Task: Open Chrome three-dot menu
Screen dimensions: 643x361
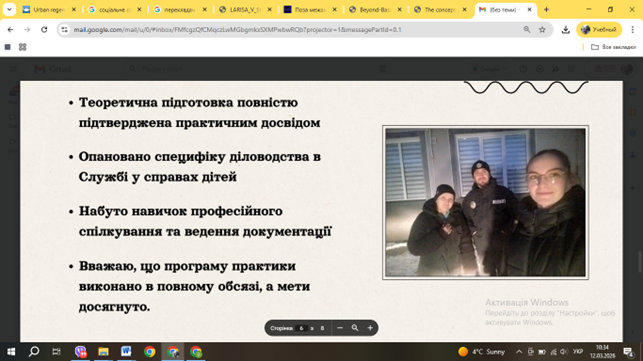Action: click(x=632, y=30)
